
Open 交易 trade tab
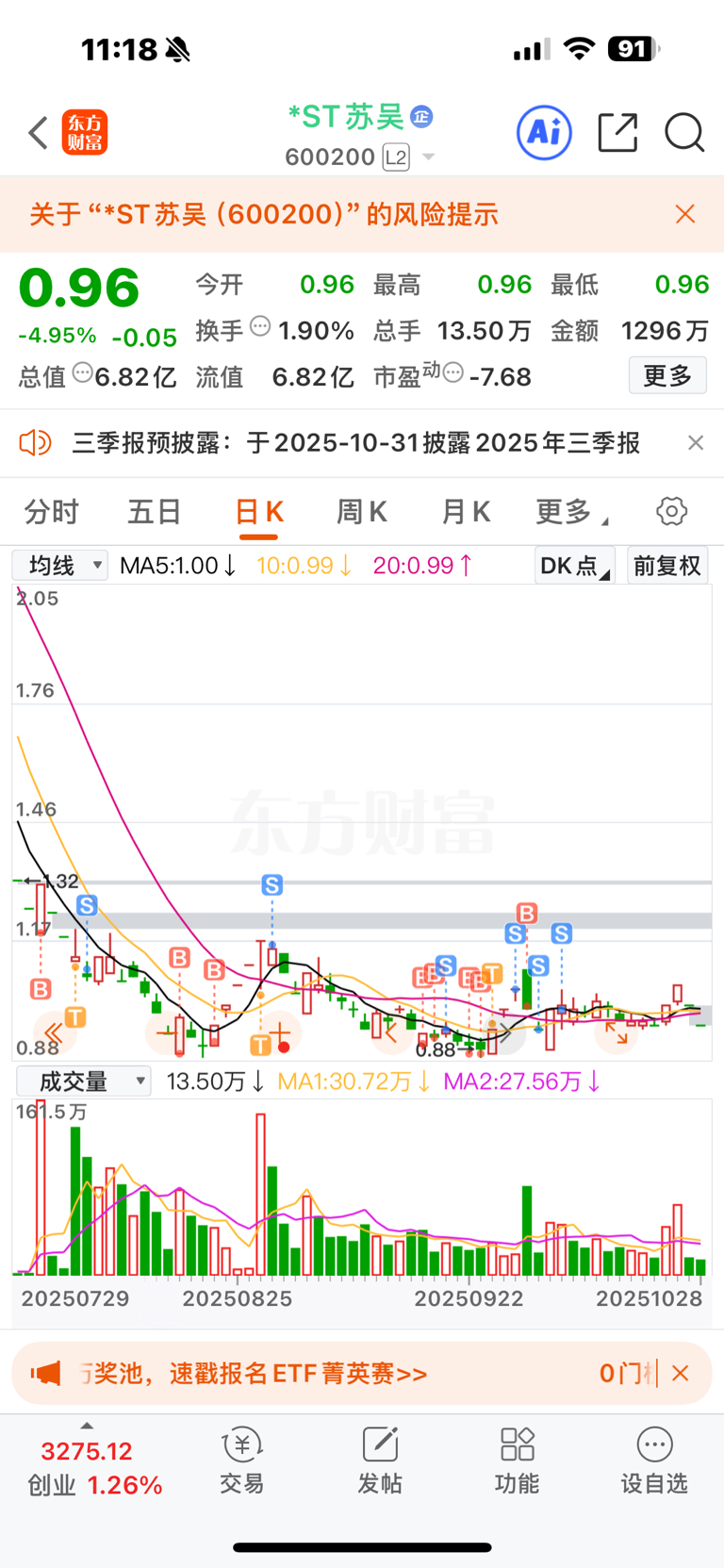click(x=241, y=1461)
